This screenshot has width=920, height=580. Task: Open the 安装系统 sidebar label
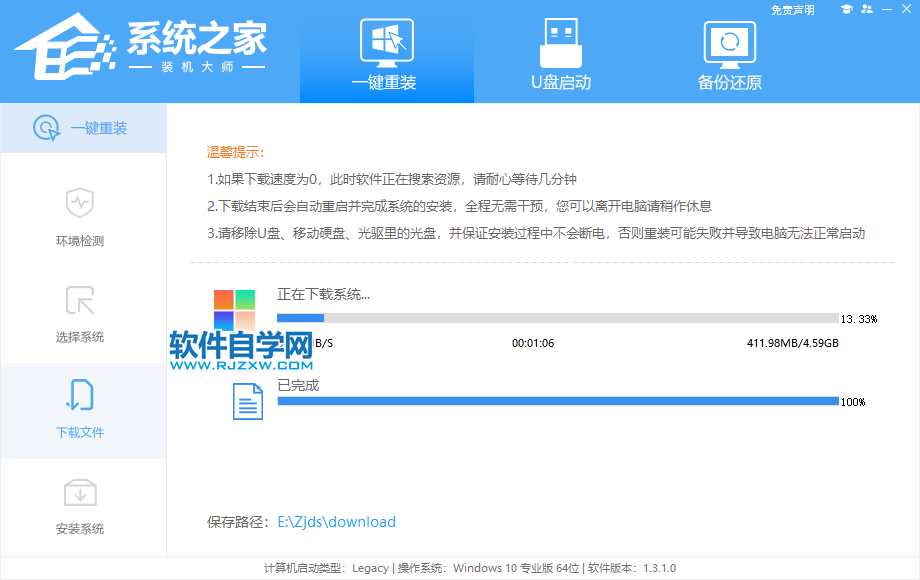coord(80,529)
